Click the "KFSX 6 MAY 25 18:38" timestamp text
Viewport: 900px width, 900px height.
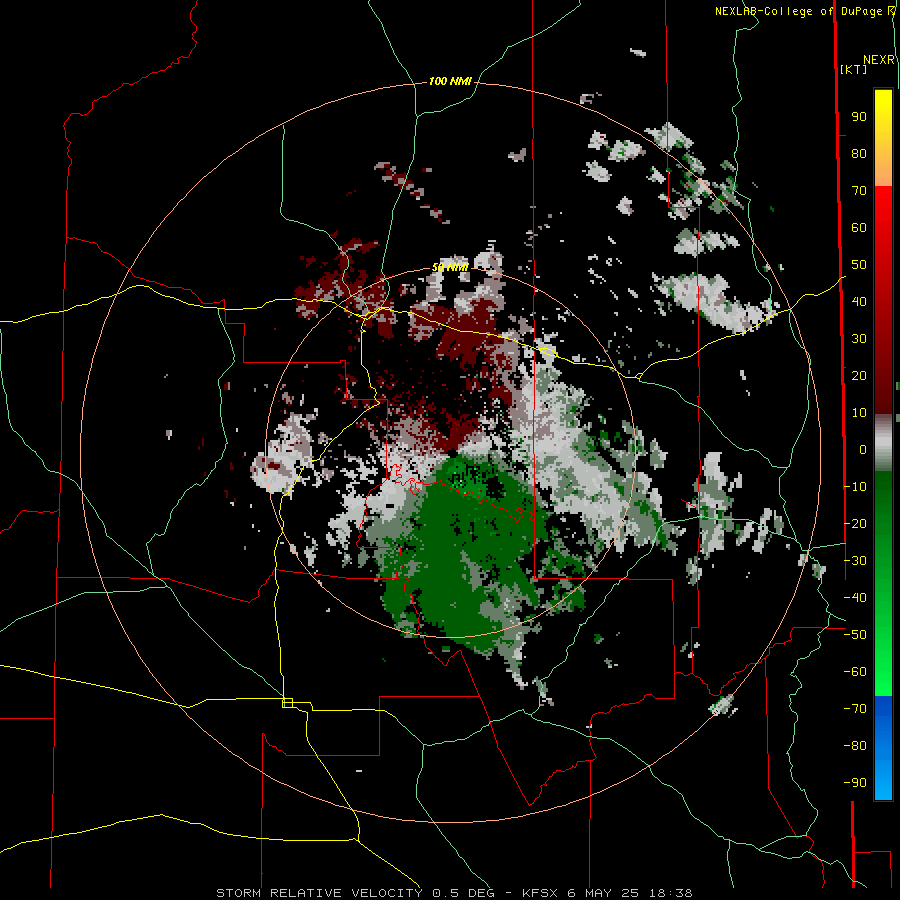pos(607,893)
